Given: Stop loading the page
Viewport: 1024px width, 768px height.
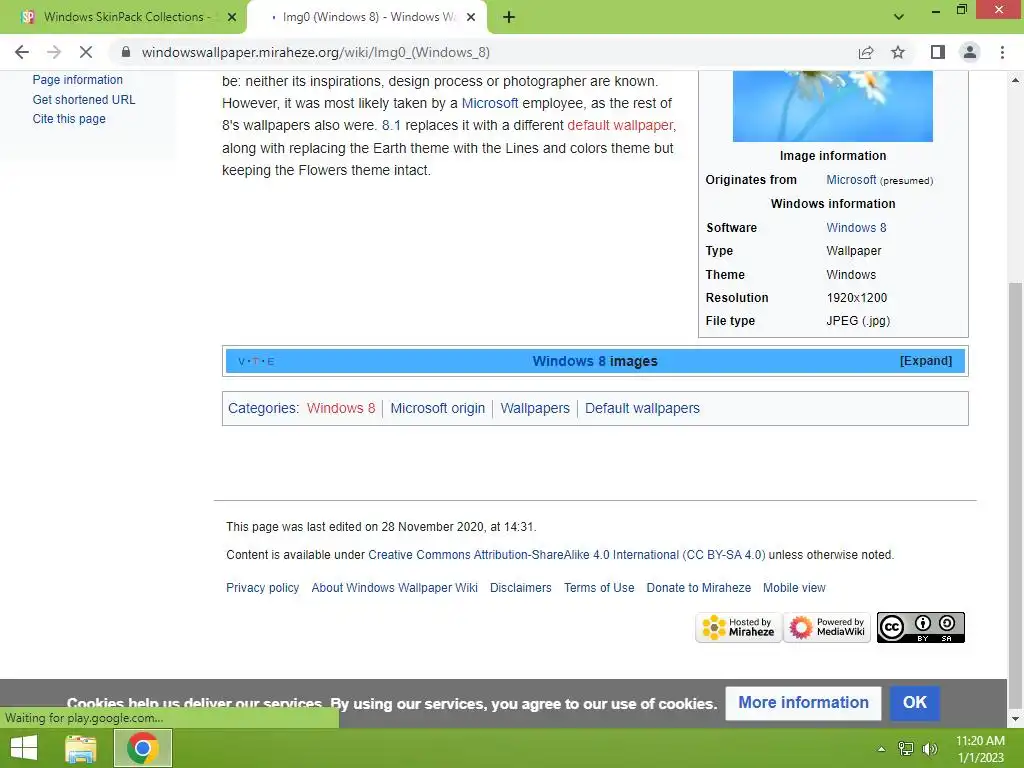Looking at the screenshot, I should [86, 52].
